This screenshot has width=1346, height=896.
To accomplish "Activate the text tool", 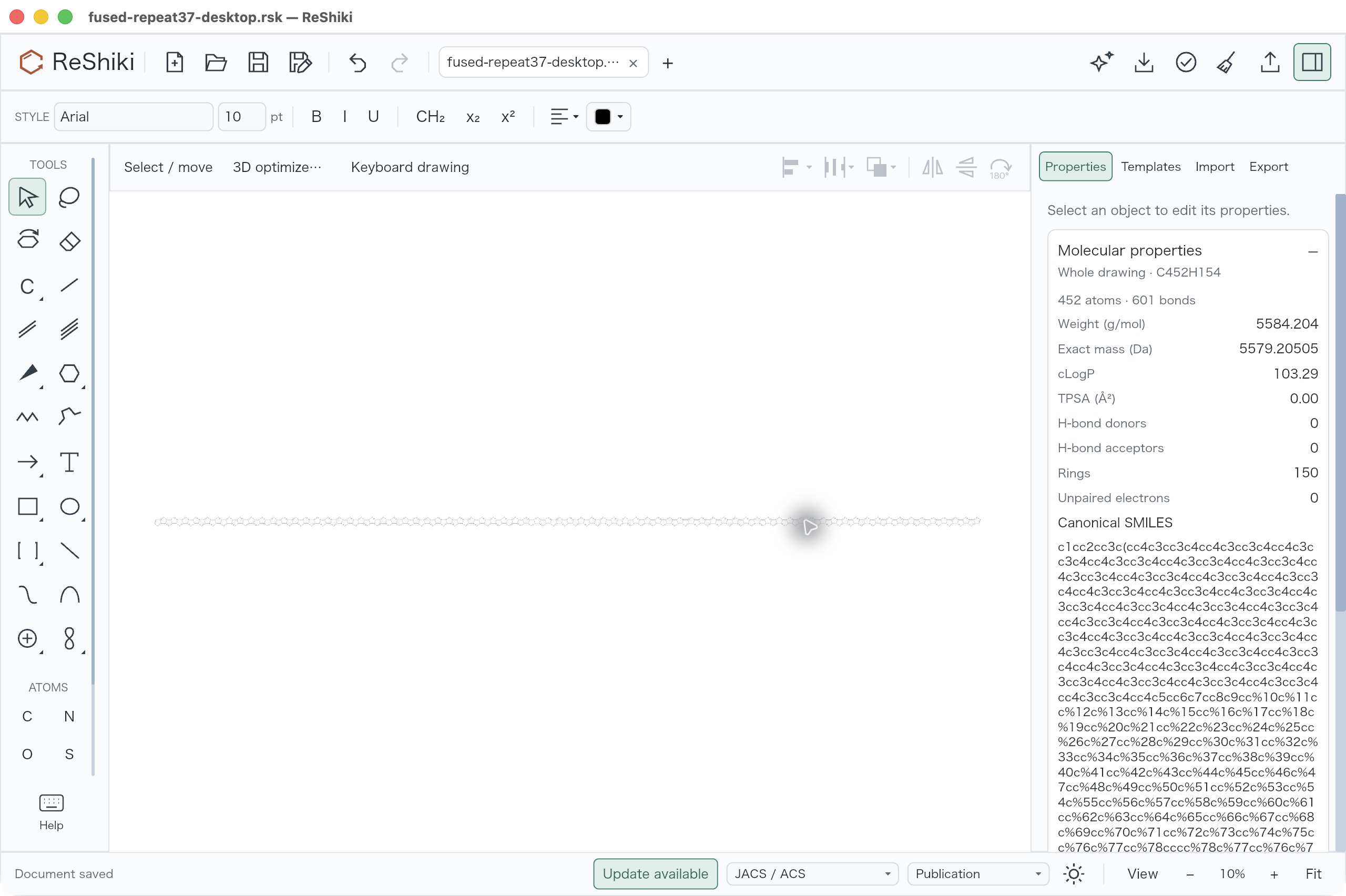I will [69, 462].
